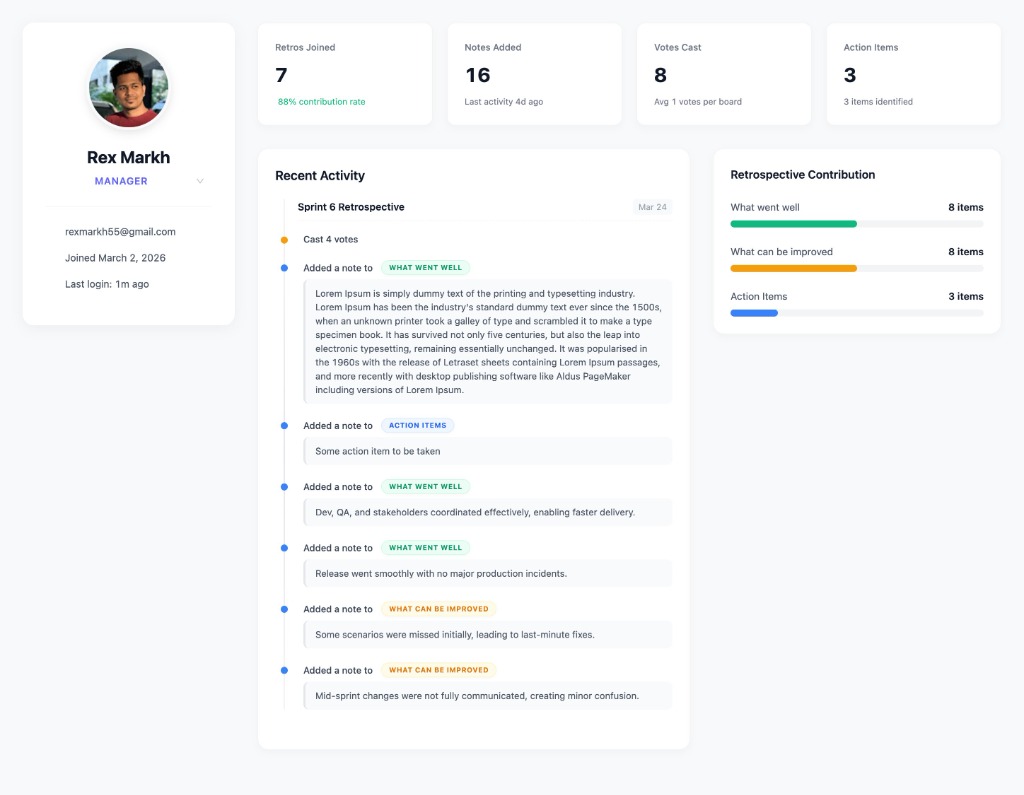The width and height of the screenshot is (1024, 795).
Task: Click the WHAT CAN BE IMPROVED badge above scenarios note
Action: tap(439, 608)
